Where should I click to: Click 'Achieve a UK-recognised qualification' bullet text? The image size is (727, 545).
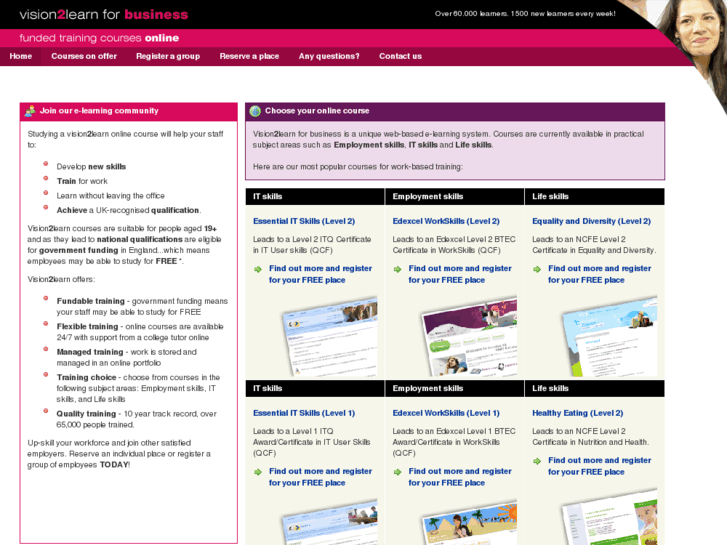tap(129, 210)
